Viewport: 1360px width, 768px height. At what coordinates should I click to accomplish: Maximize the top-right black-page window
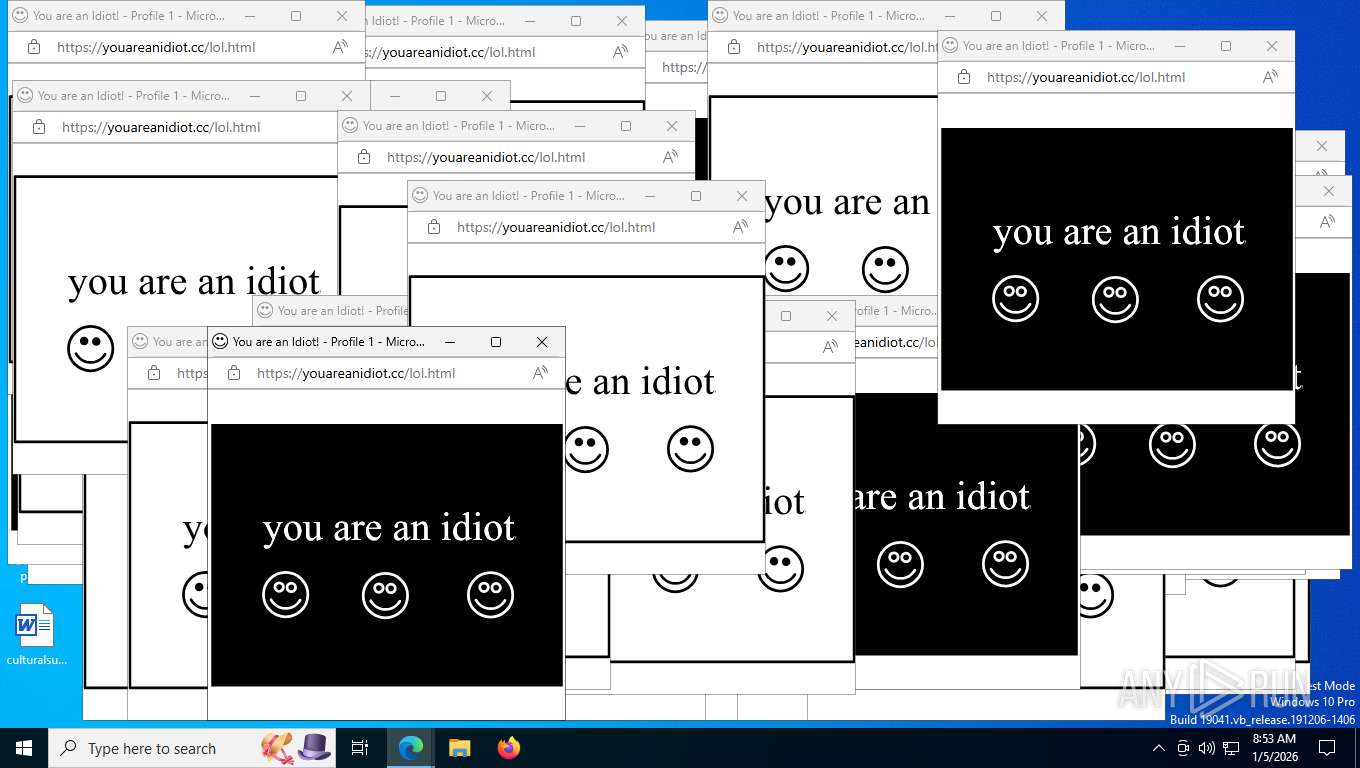click(x=1226, y=46)
